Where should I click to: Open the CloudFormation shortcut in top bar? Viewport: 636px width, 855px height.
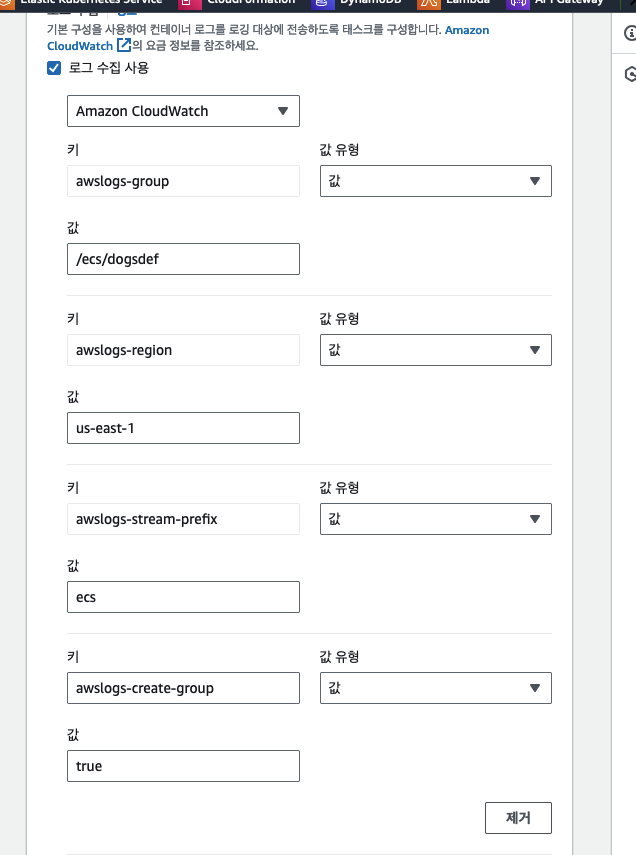coord(237,2)
